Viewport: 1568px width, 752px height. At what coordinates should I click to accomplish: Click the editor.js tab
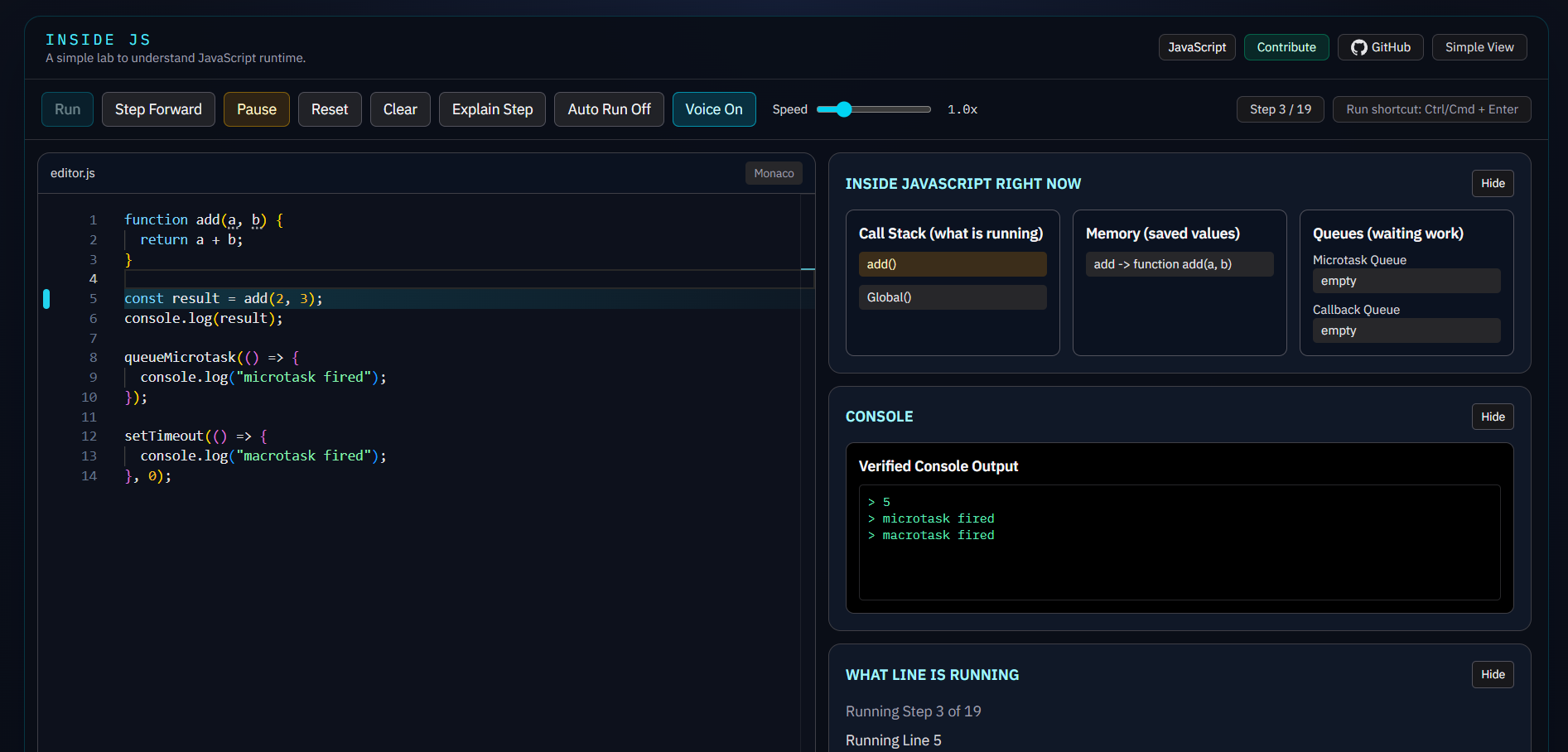73,173
